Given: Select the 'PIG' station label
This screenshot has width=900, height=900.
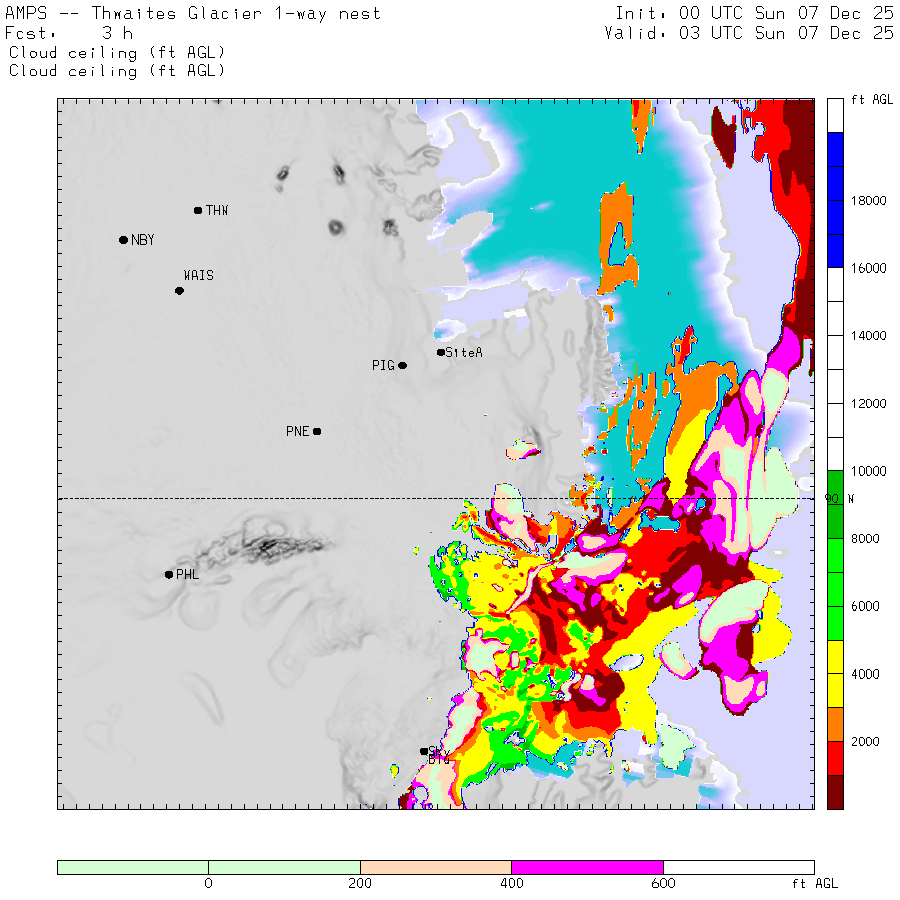Looking at the screenshot, I should click(383, 366).
